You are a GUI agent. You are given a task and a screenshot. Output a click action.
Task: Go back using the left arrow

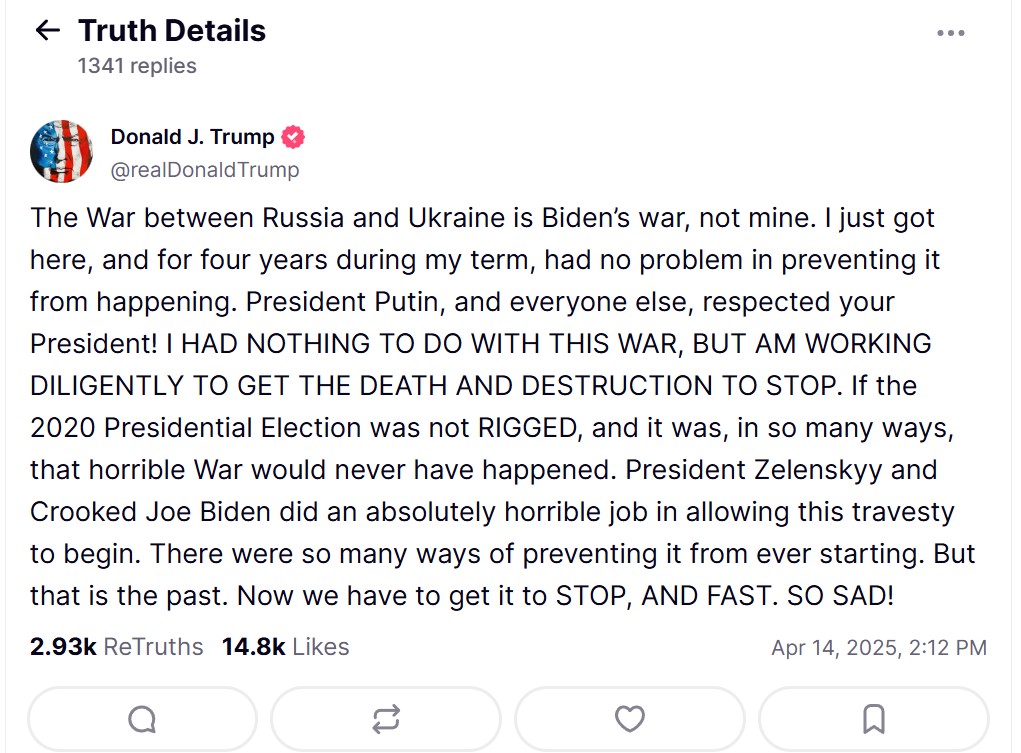[x=47, y=31]
